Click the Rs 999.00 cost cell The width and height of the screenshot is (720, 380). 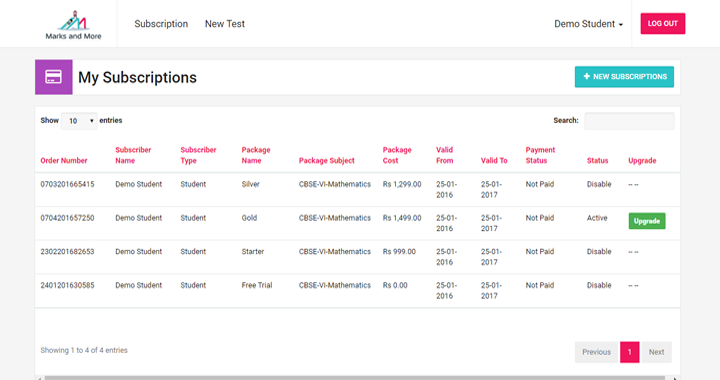(x=399, y=251)
